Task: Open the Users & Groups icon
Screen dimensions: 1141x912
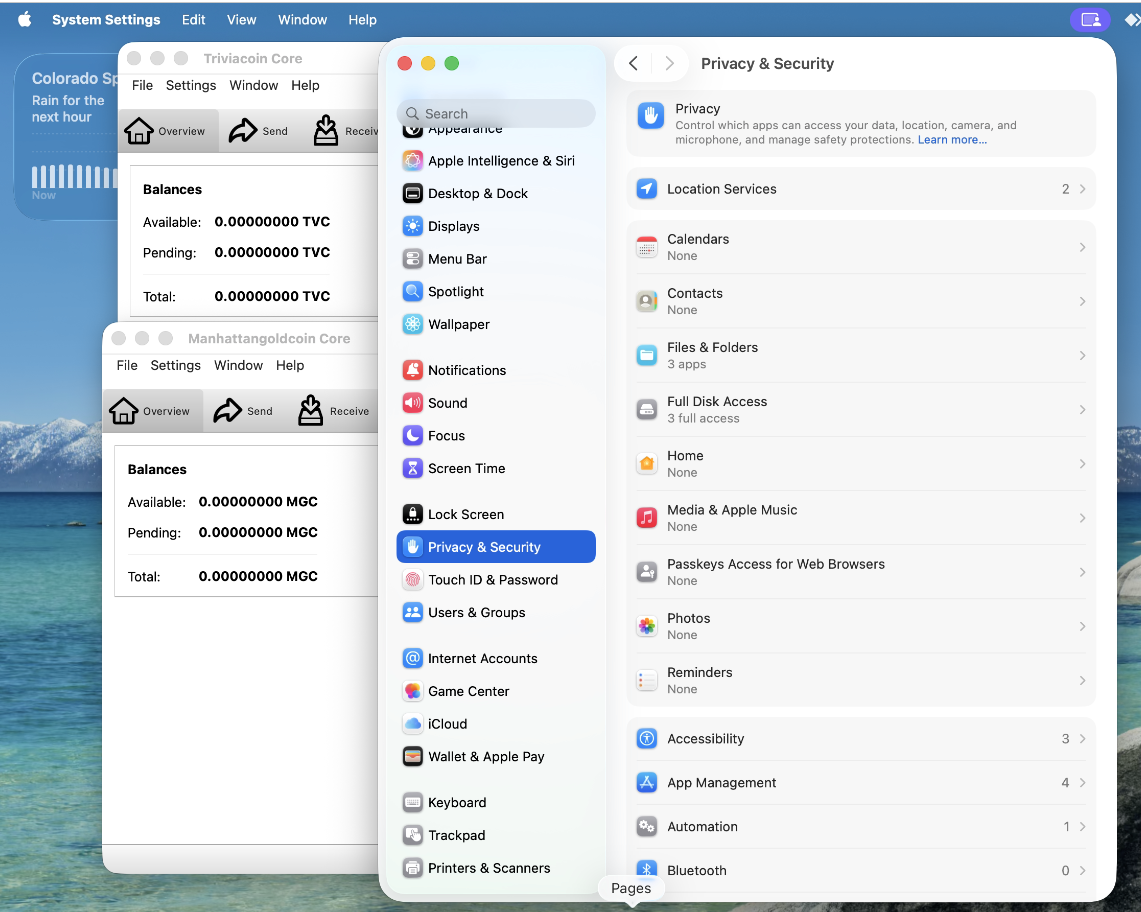Action: (413, 613)
